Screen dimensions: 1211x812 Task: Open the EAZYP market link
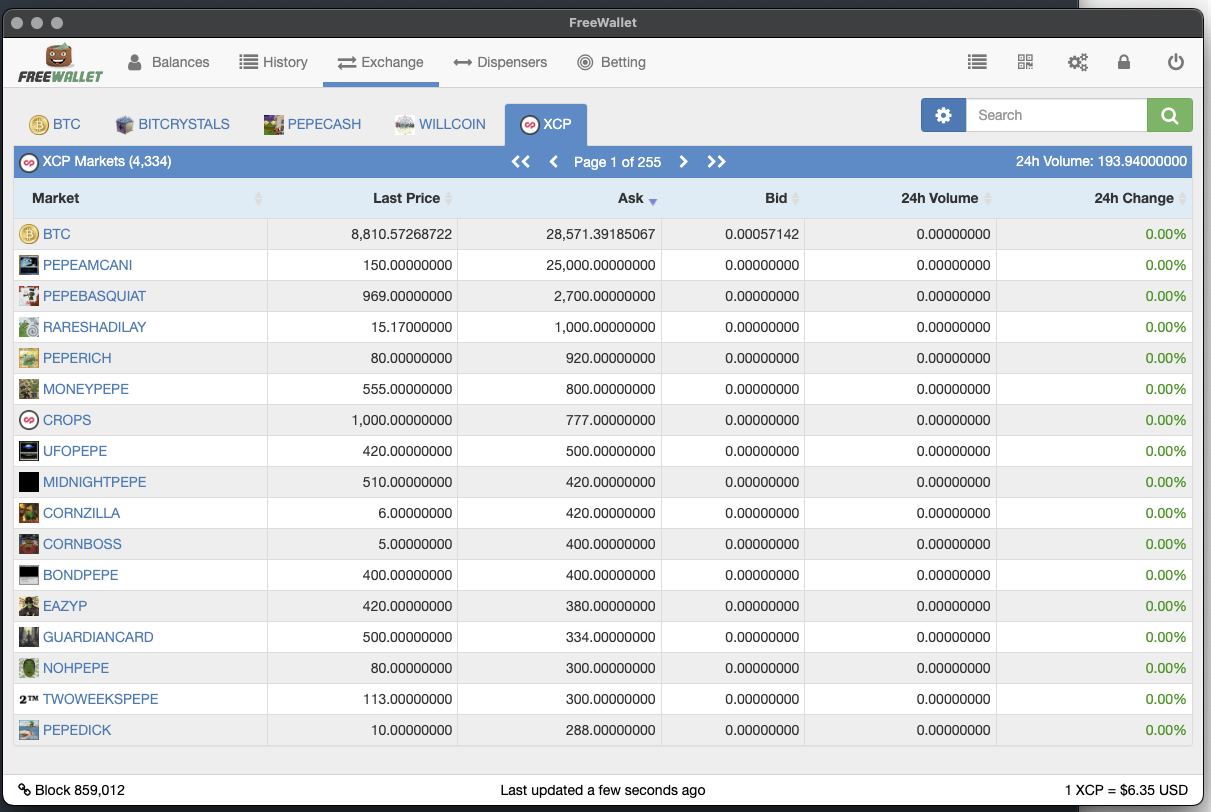tap(65, 606)
